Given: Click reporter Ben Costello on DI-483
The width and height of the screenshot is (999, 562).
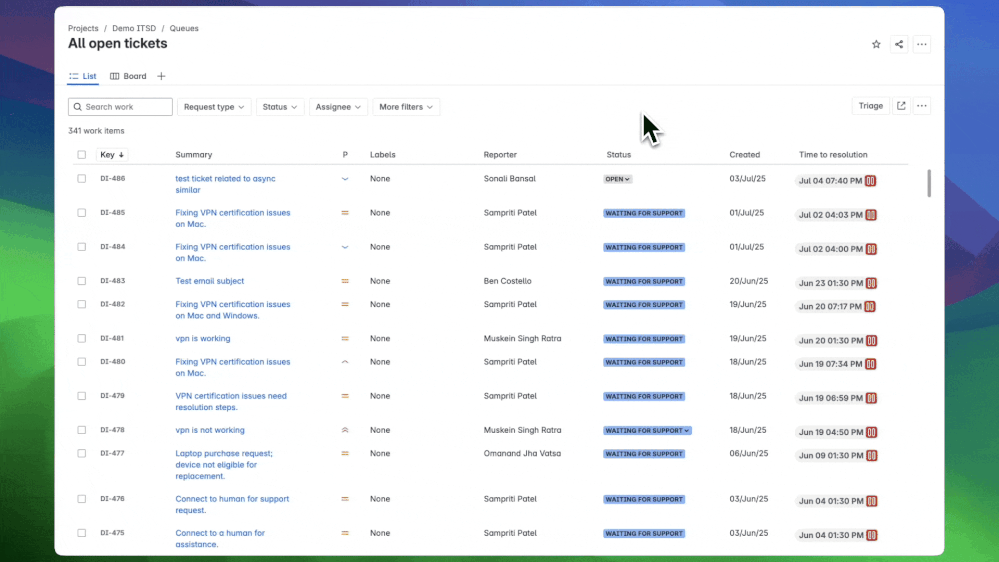Looking at the screenshot, I should (x=507, y=281).
